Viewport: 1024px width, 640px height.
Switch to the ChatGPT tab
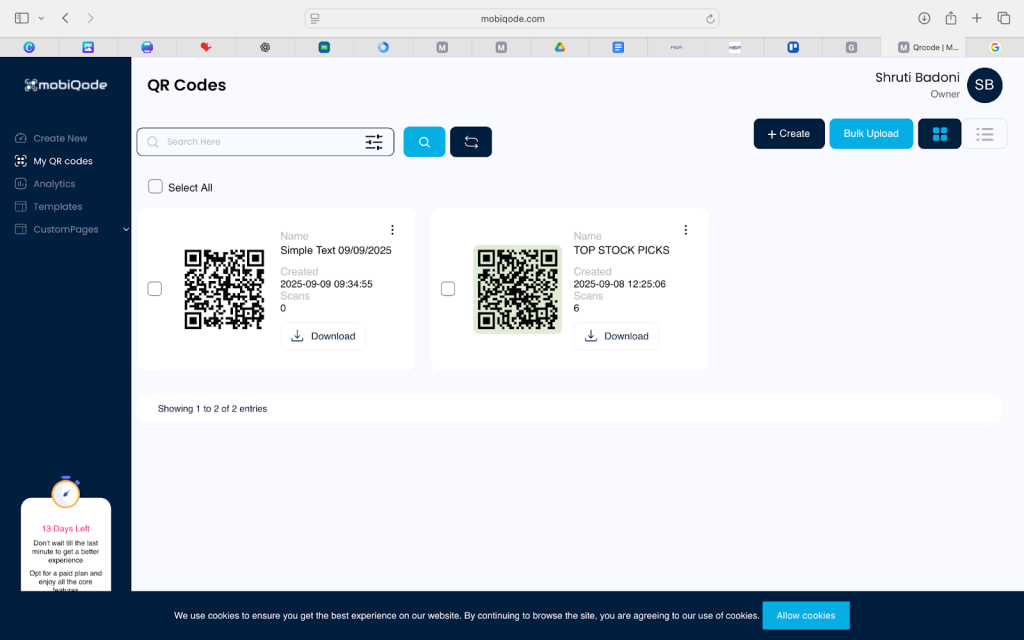pyautogui.click(x=264, y=47)
